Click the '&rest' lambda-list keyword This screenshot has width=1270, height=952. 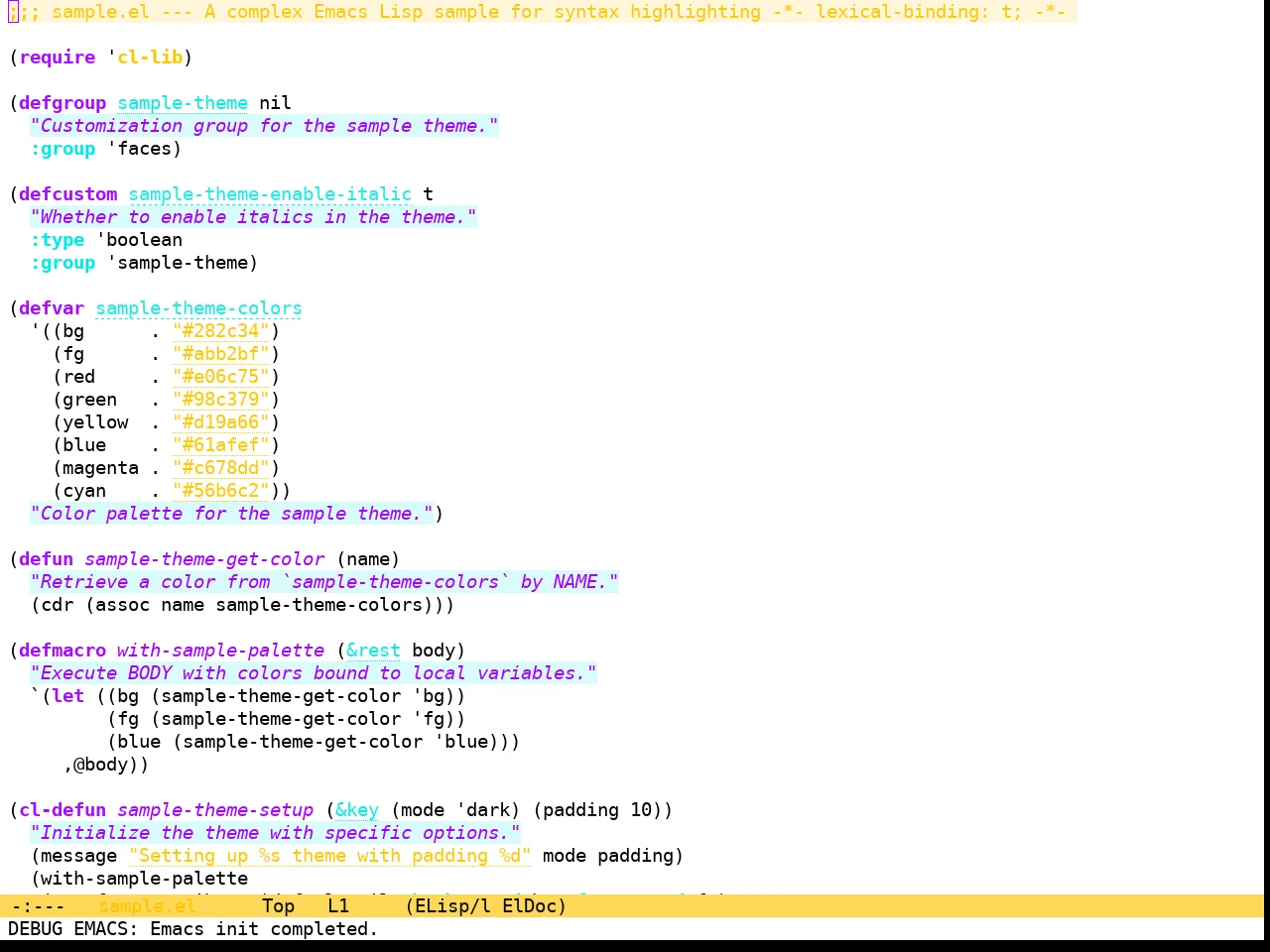373,651
